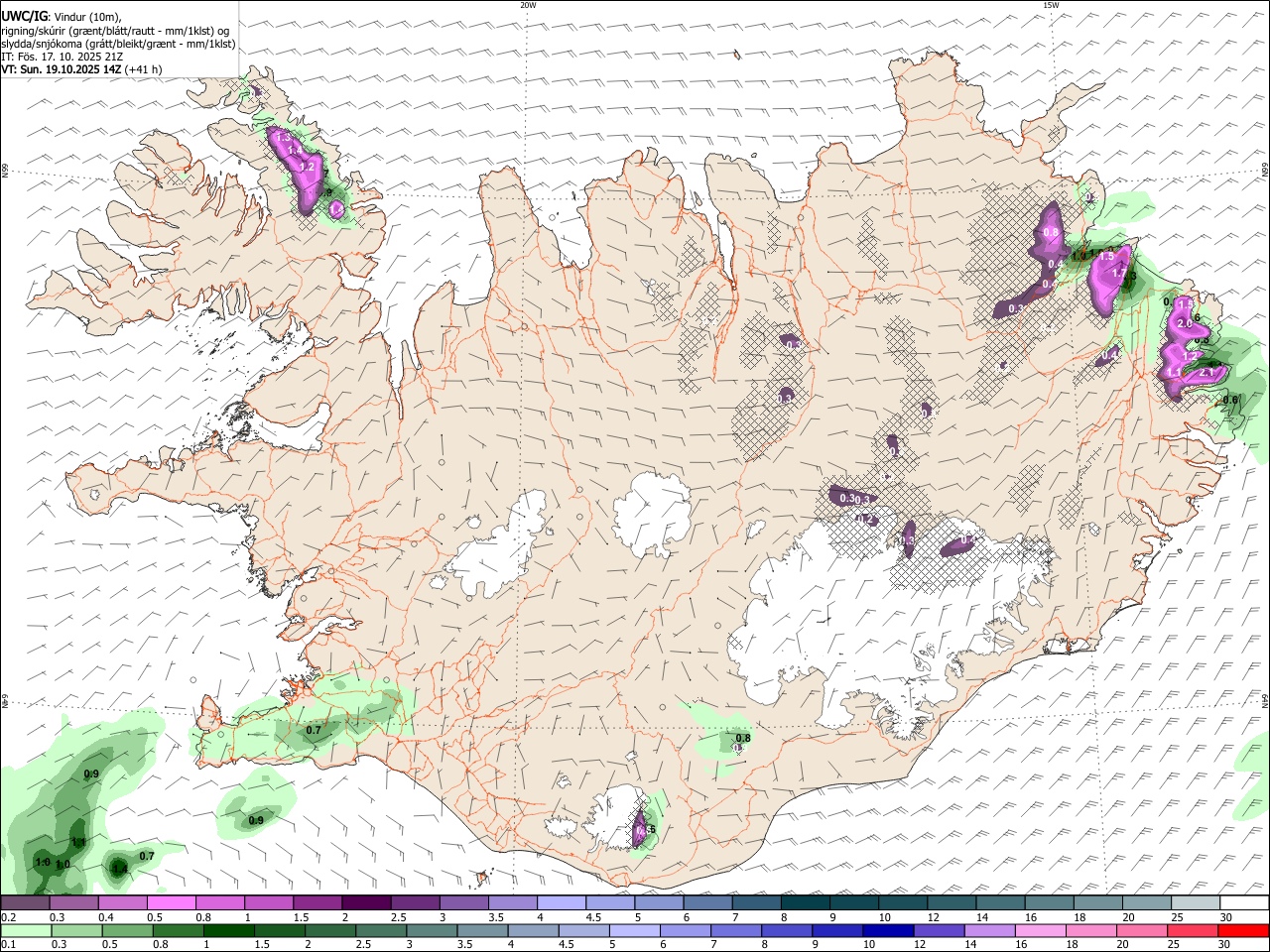Choose the deep blue 10 mm rain swatch
1270x952 pixels.
coord(888,930)
